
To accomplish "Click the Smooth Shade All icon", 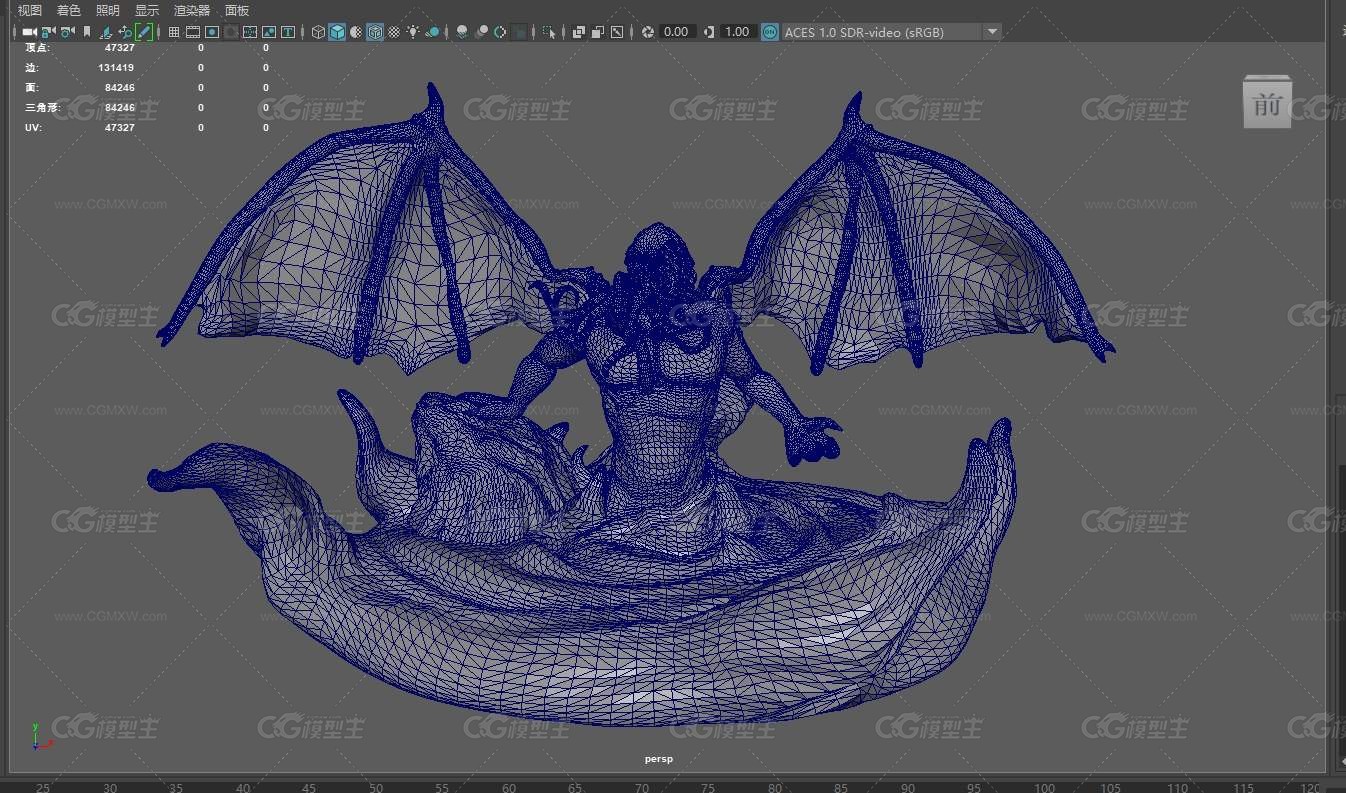I will coord(337,32).
